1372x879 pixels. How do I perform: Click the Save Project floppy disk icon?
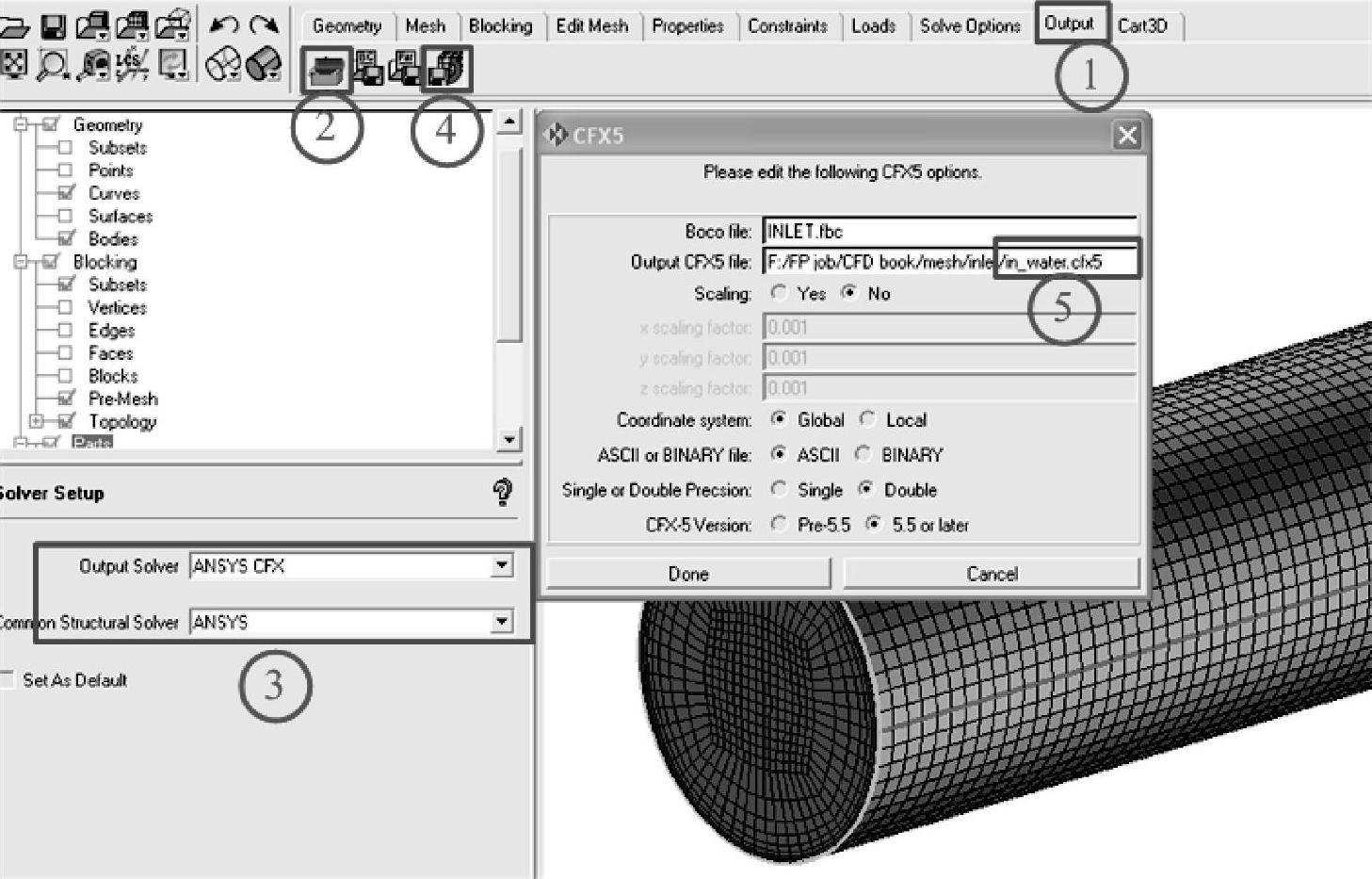coord(53,26)
